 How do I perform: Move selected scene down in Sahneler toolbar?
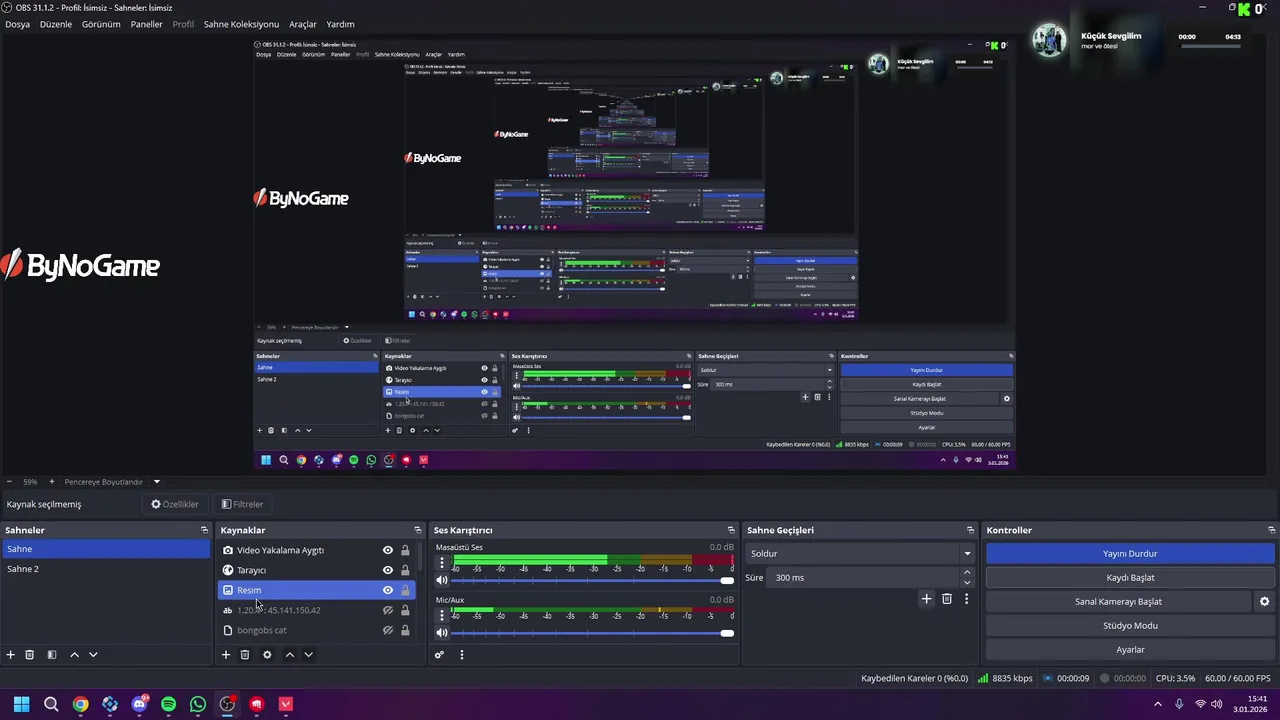tap(93, 655)
